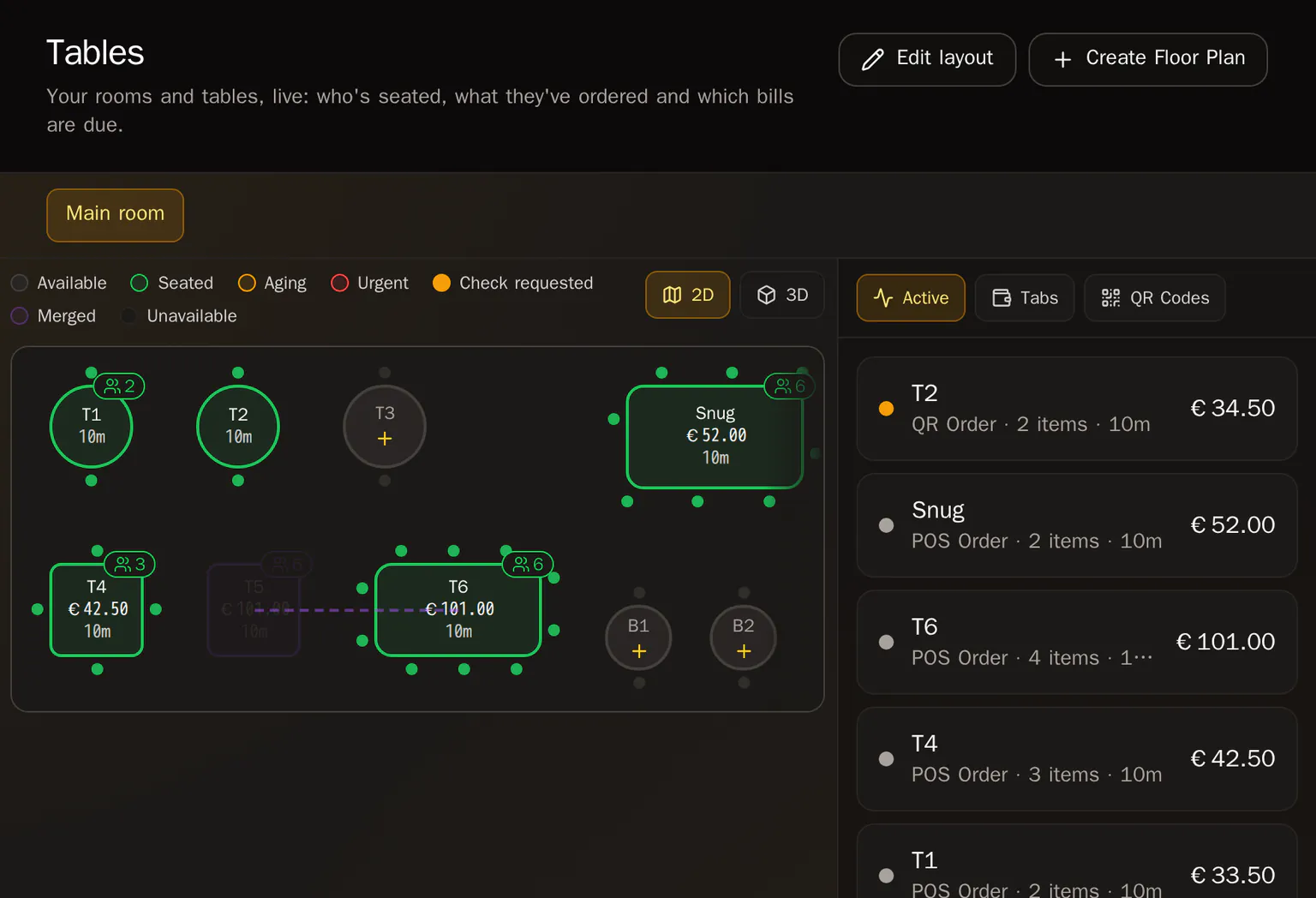
Task: Click the QR code icon
Action: tap(1110, 297)
